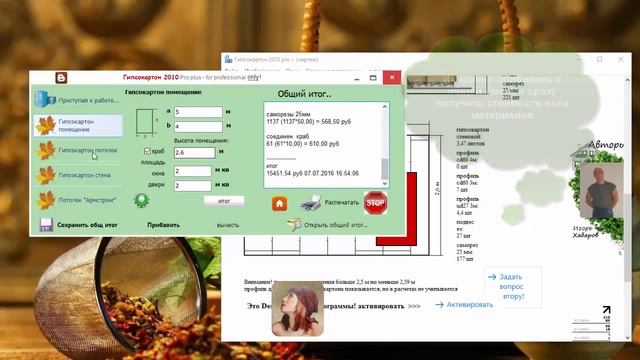Maximize the Гипсокартон 2010 front window

click(x=373, y=78)
